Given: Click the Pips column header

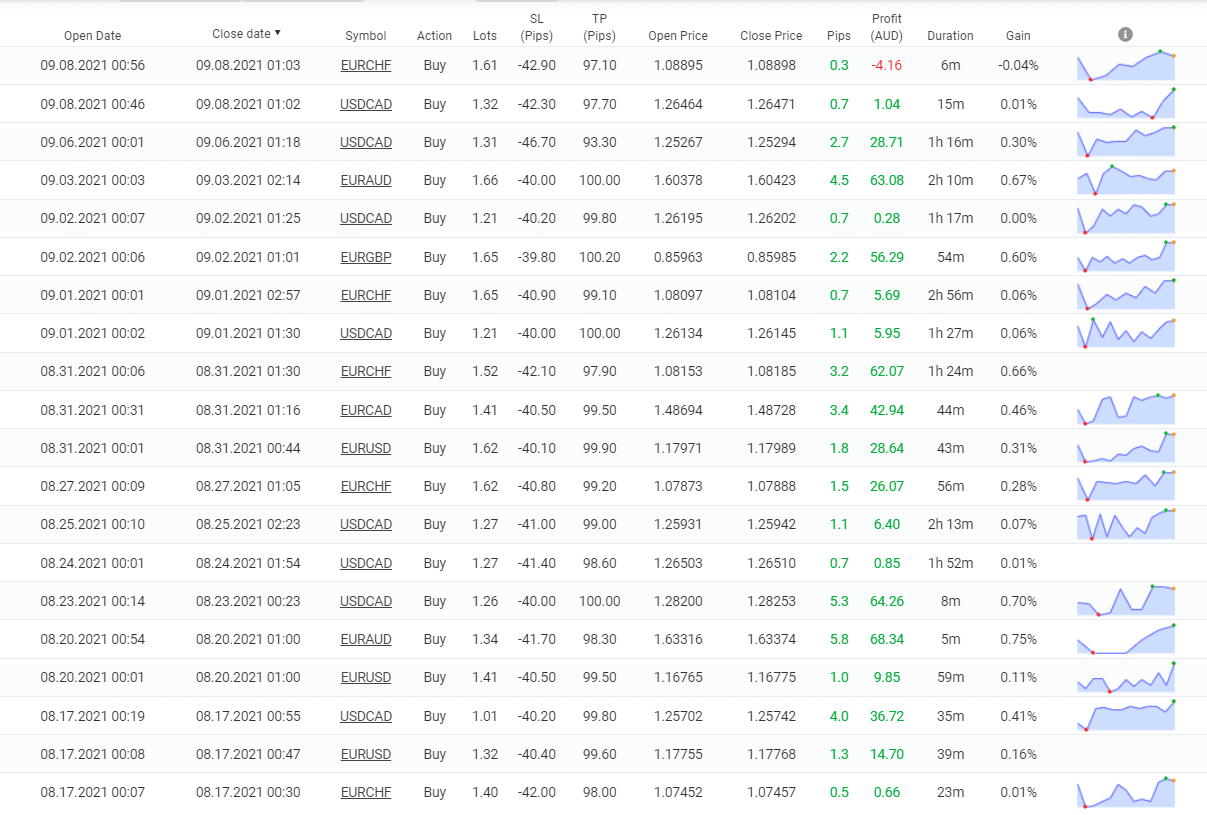Looking at the screenshot, I should pyautogui.click(x=838, y=36).
